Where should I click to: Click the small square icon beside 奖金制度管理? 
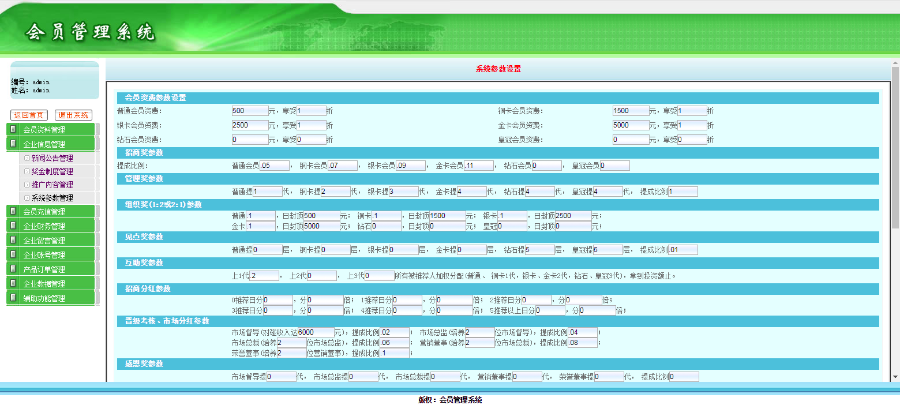(x=26, y=171)
